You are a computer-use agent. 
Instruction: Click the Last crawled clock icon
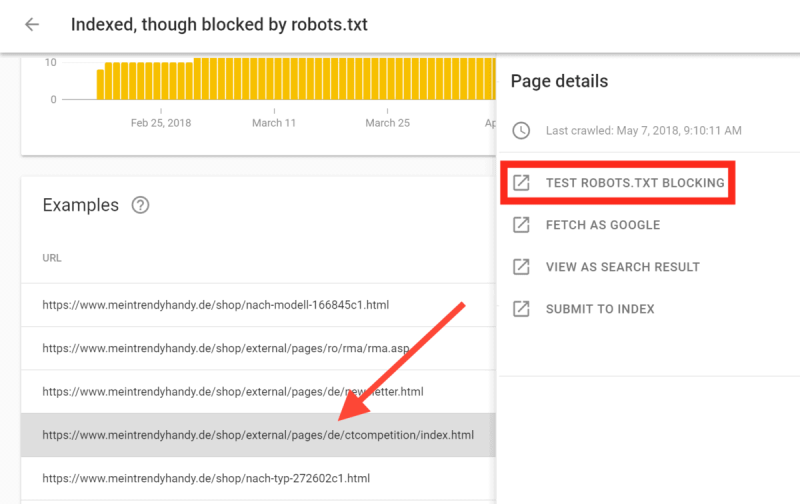pyautogui.click(x=521, y=131)
